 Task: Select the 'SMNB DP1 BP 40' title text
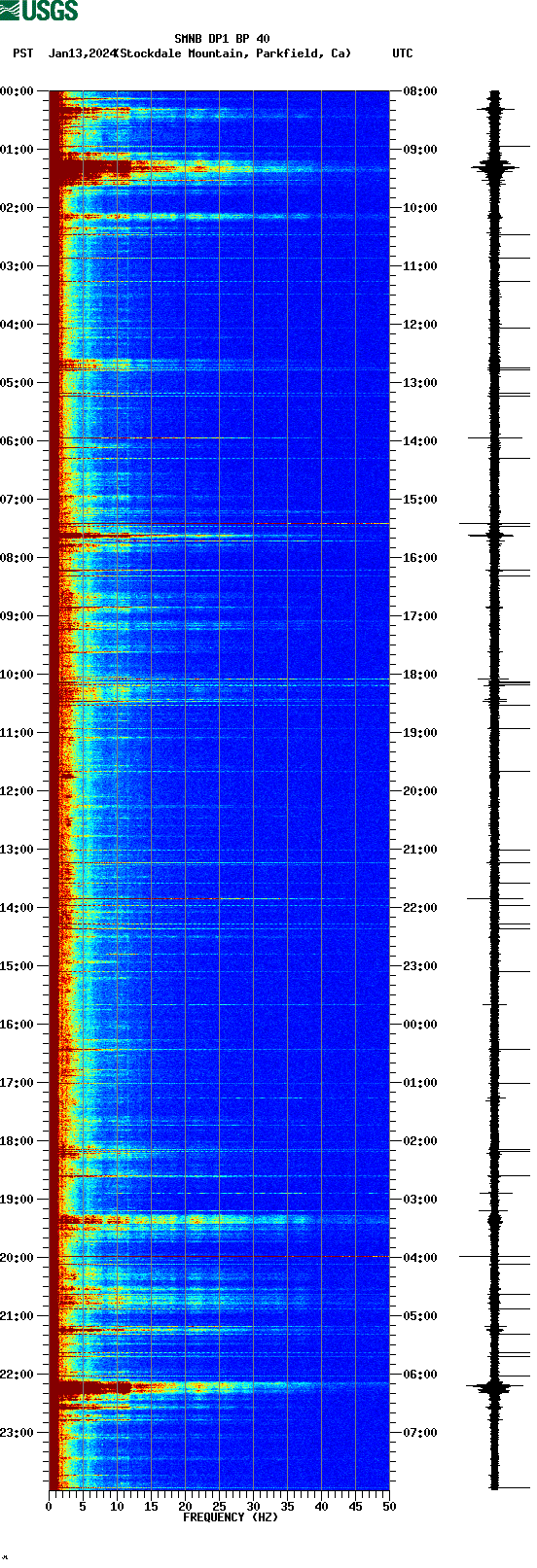click(x=222, y=39)
